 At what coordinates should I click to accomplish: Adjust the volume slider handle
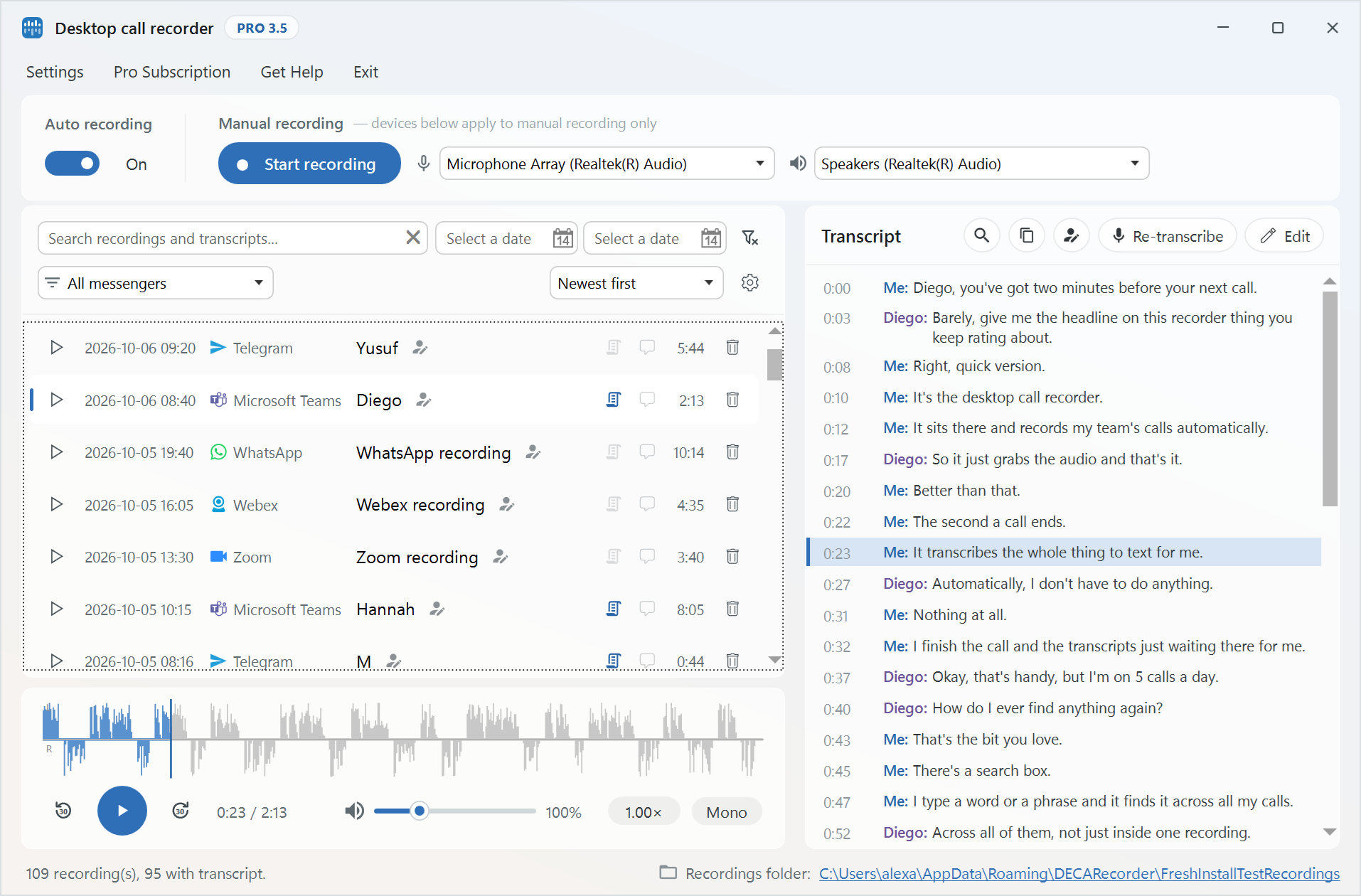pos(420,811)
